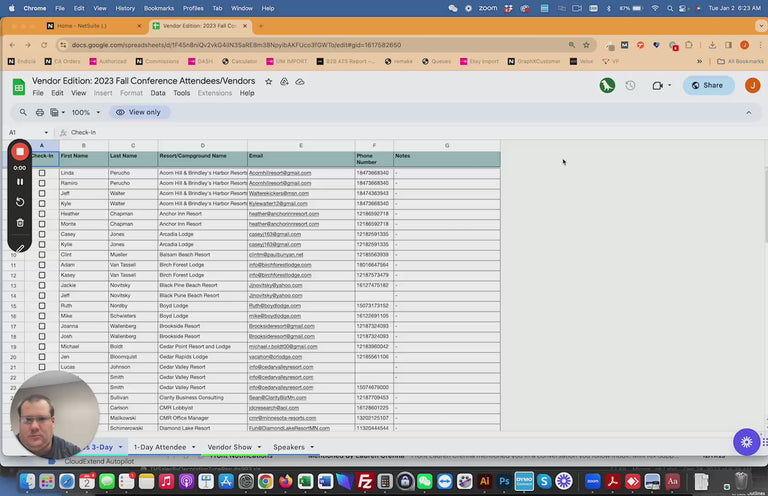The width and height of the screenshot is (768, 496).
Task: Search the sheet with magnifier toolbar icon
Action: point(23,112)
